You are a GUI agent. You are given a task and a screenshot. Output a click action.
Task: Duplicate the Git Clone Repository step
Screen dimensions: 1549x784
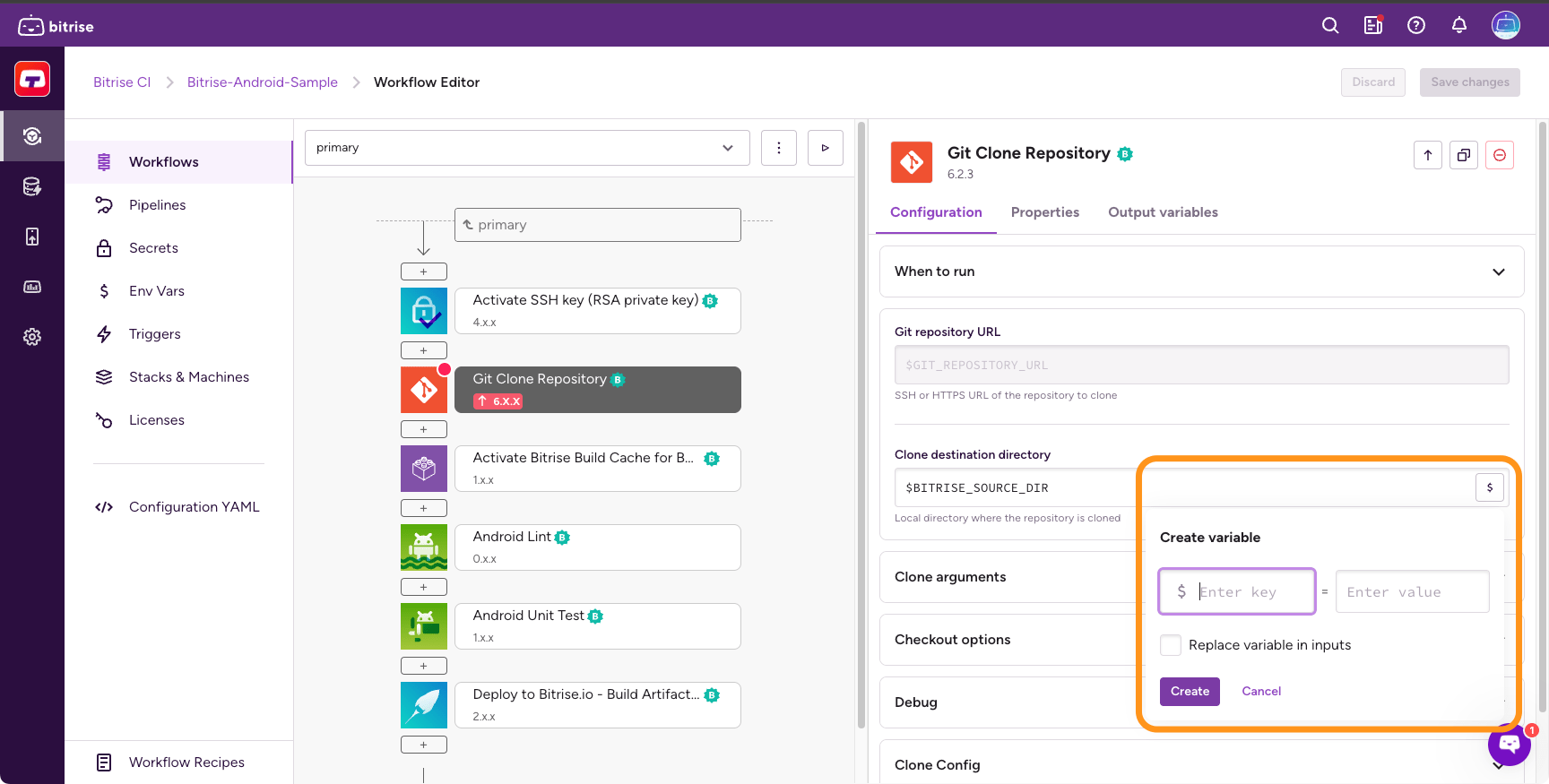1464,155
